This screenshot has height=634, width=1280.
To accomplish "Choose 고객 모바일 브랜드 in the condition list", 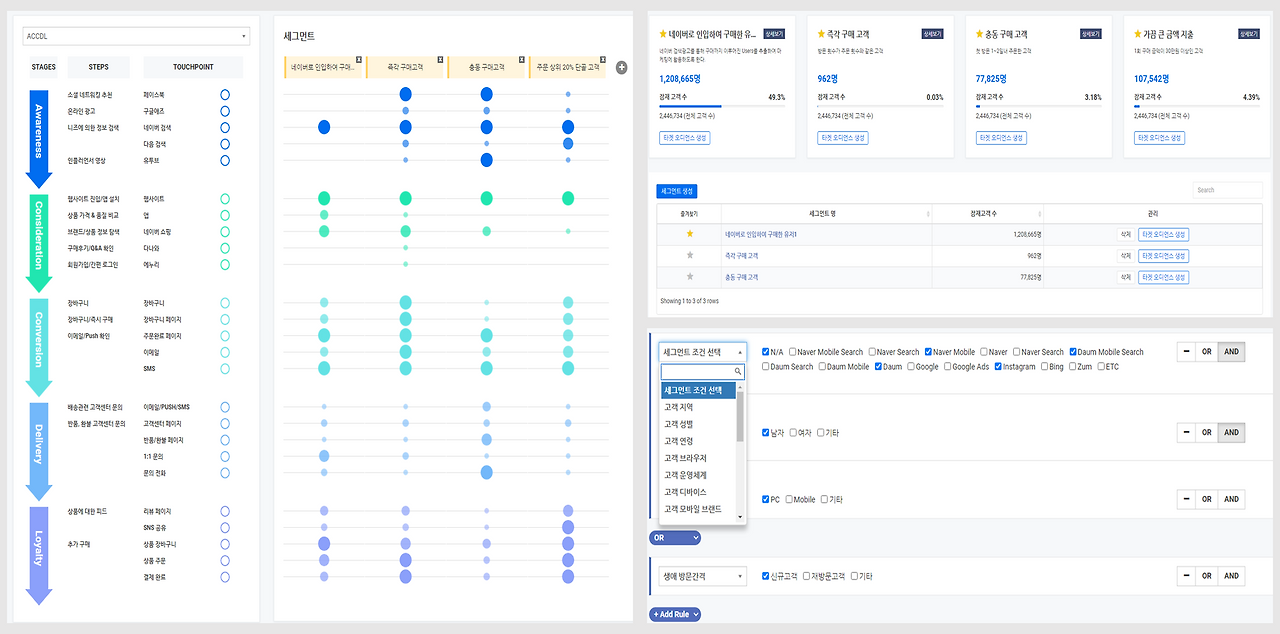I will coord(699,509).
